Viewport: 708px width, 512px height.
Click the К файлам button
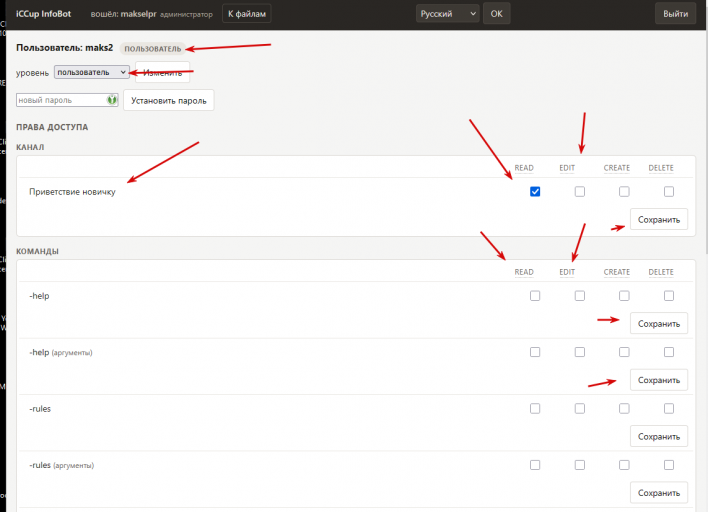[247, 14]
